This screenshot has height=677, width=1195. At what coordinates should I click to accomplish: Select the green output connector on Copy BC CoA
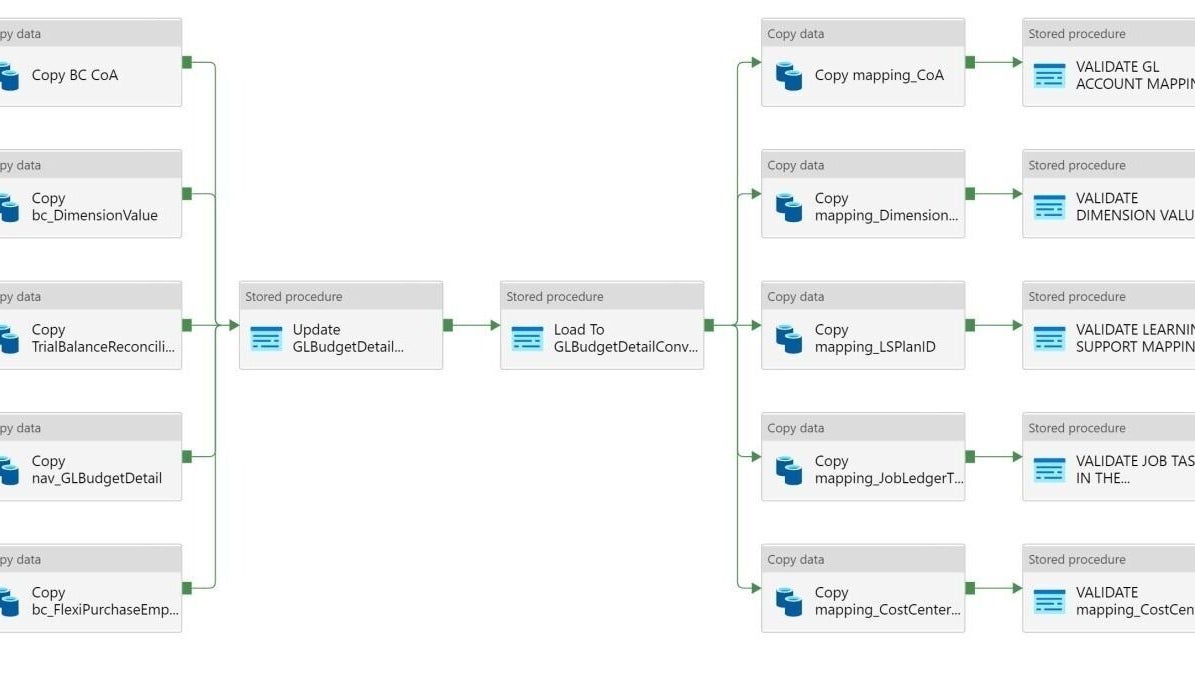click(x=186, y=64)
